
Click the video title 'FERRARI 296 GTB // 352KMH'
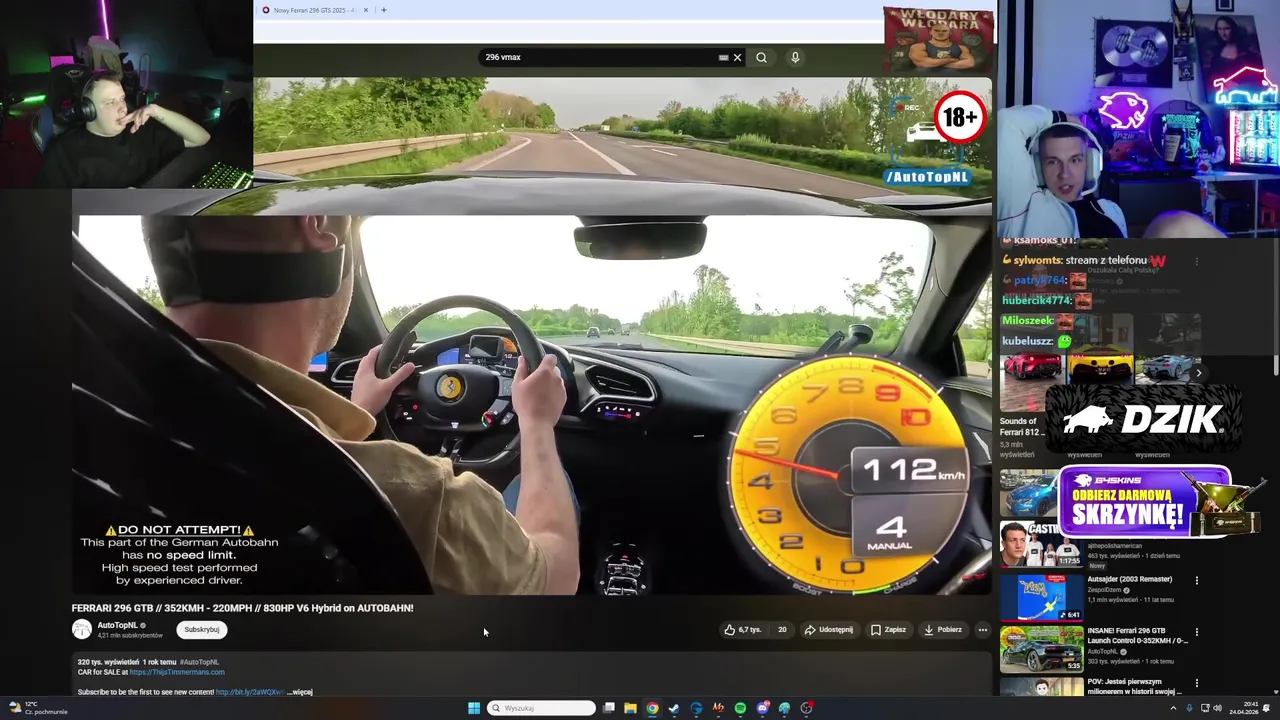242,608
